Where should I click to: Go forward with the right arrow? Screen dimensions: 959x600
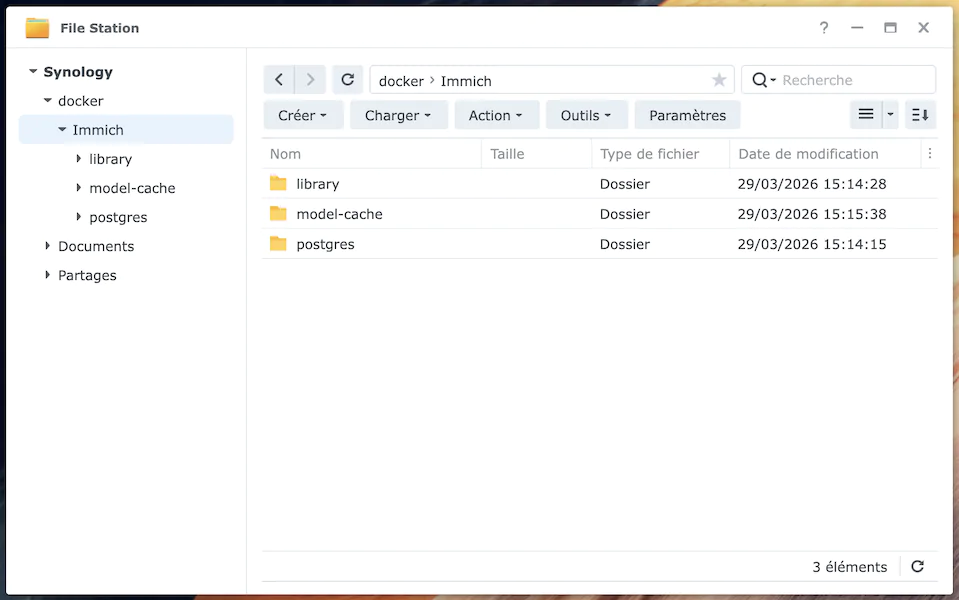click(x=310, y=80)
